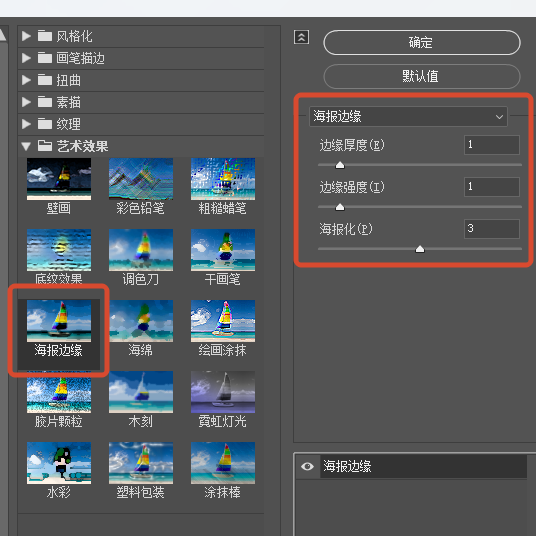Image resolution: width=536 pixels, height=536 pixels.
Task: Collapse the 艺术效果 filter folder
Action: pyautogui.click(x=26, y=146)
